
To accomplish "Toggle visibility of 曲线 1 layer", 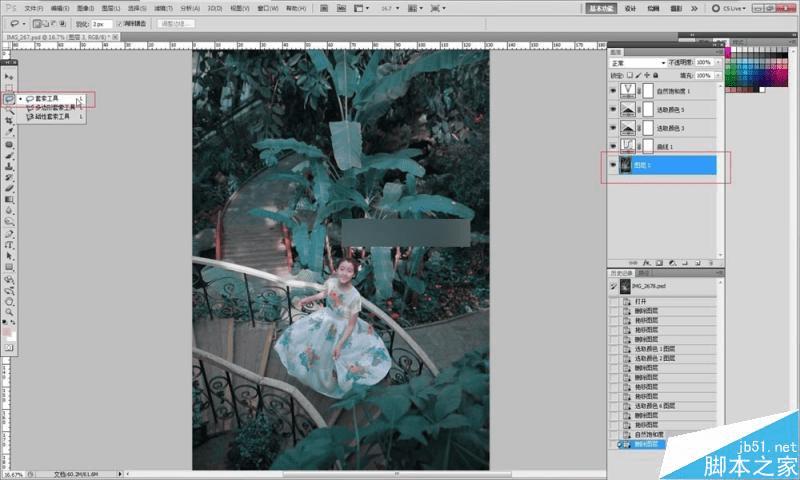I will (613, 146).
